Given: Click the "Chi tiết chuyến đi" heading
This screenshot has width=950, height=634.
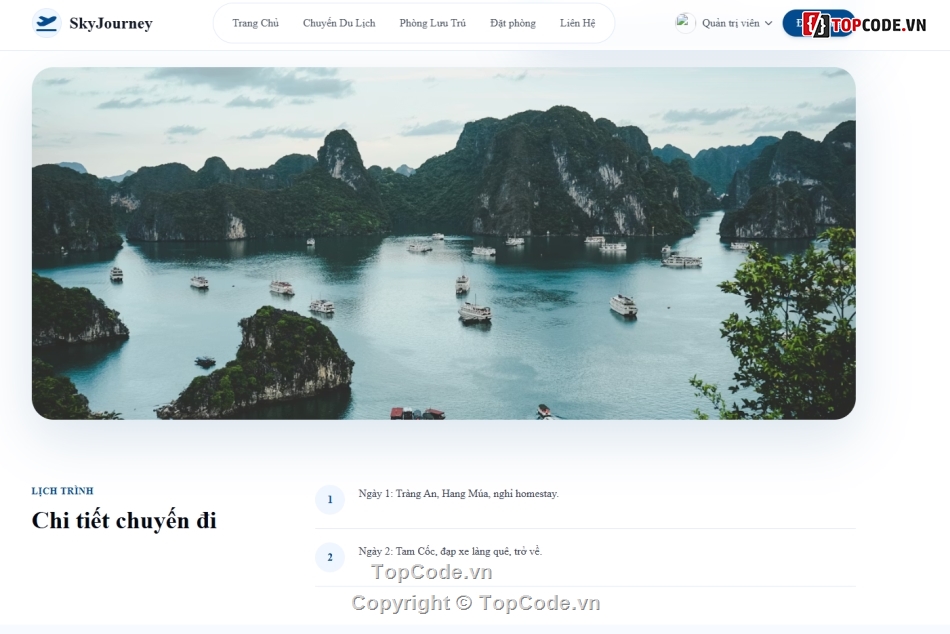Looking at the screenshot, I should point(124,521).
